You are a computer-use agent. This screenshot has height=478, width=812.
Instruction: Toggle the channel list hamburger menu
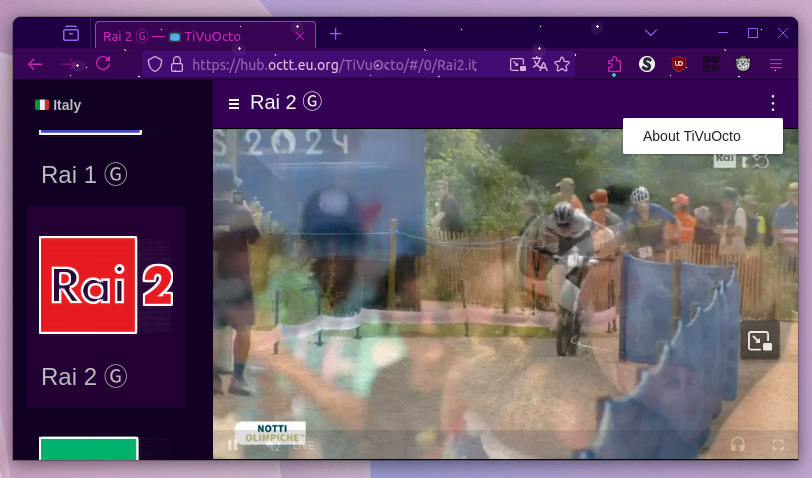pyautogui.click(x=234, y=104)
